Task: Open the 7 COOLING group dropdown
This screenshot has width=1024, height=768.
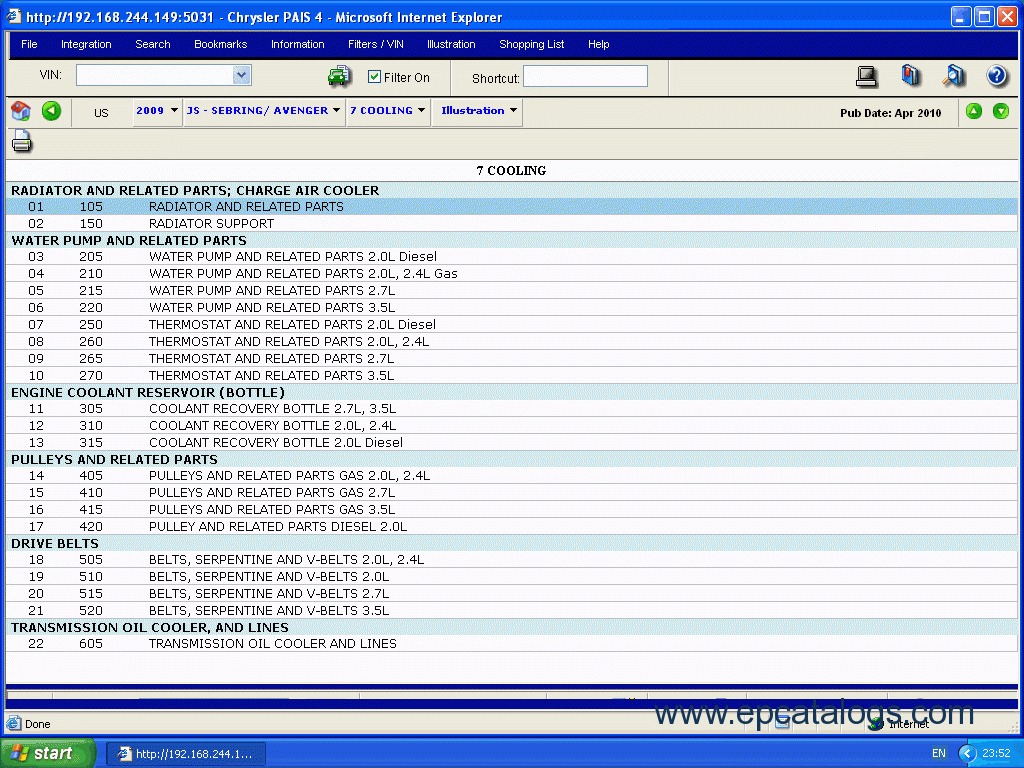Action: (x=387, y=111)
